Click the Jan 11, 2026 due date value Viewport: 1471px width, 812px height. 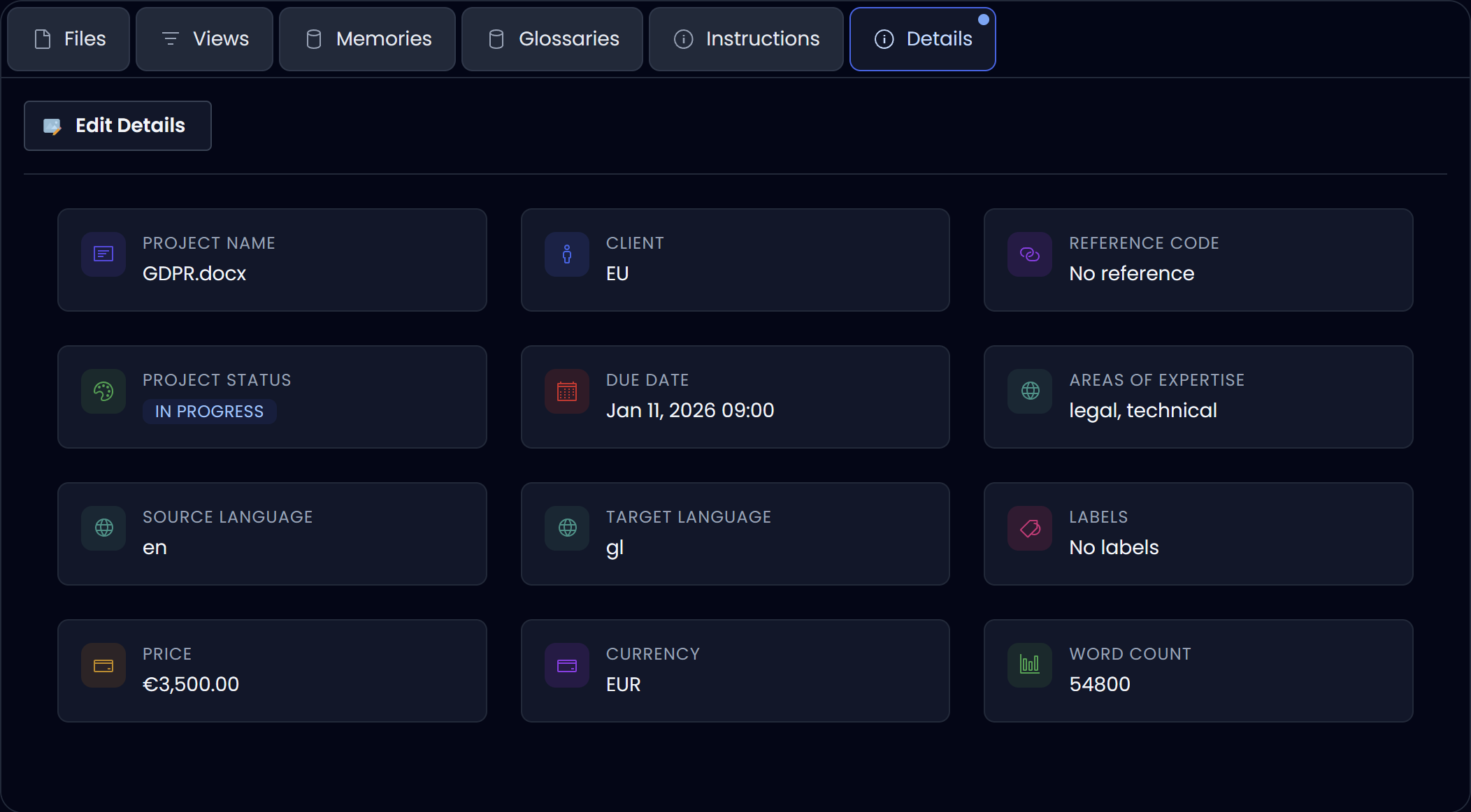[x=689, y=410]
